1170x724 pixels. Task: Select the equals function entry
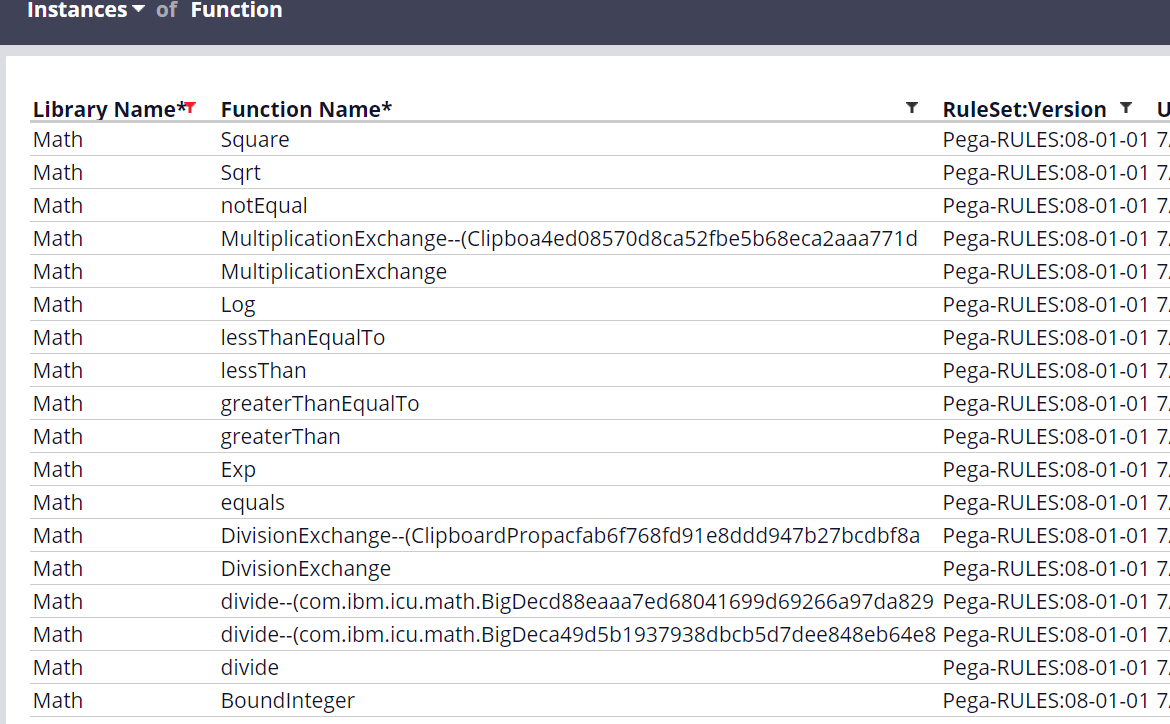(x=252, y=503)
